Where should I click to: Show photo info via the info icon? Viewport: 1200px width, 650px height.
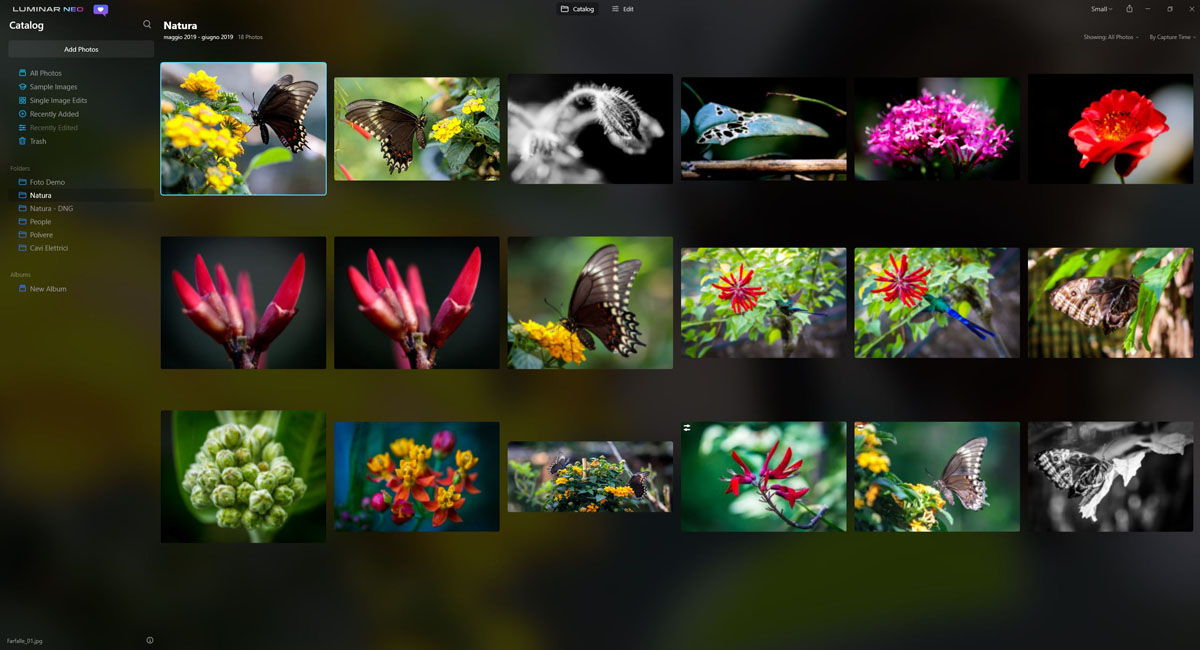tap(150, 640)
